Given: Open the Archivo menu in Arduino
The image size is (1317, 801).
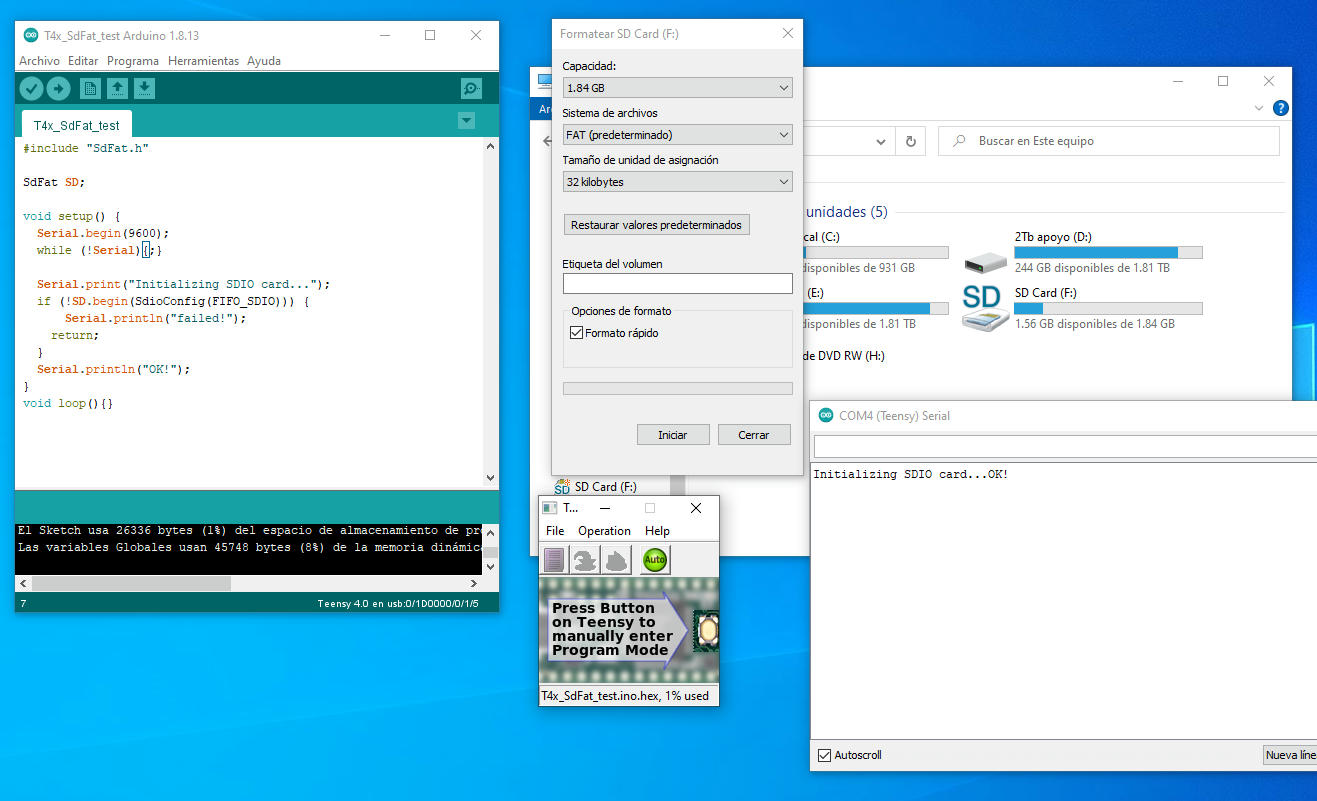Looking at the screenshot, I should [39, 61].
